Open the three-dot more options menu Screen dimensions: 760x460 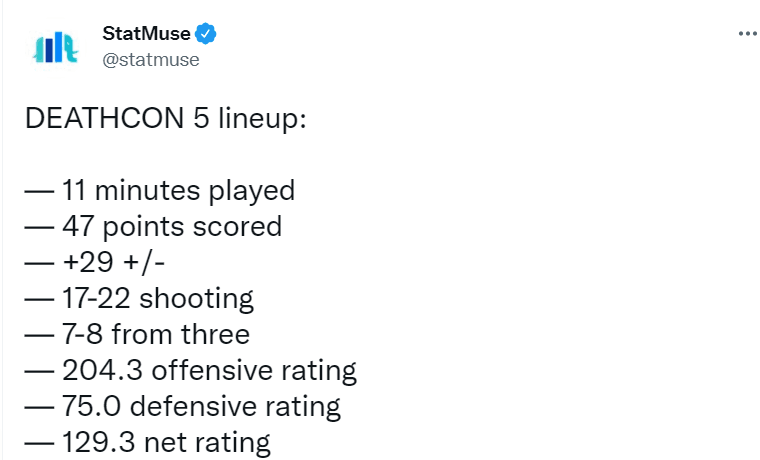tap(748, 33)
